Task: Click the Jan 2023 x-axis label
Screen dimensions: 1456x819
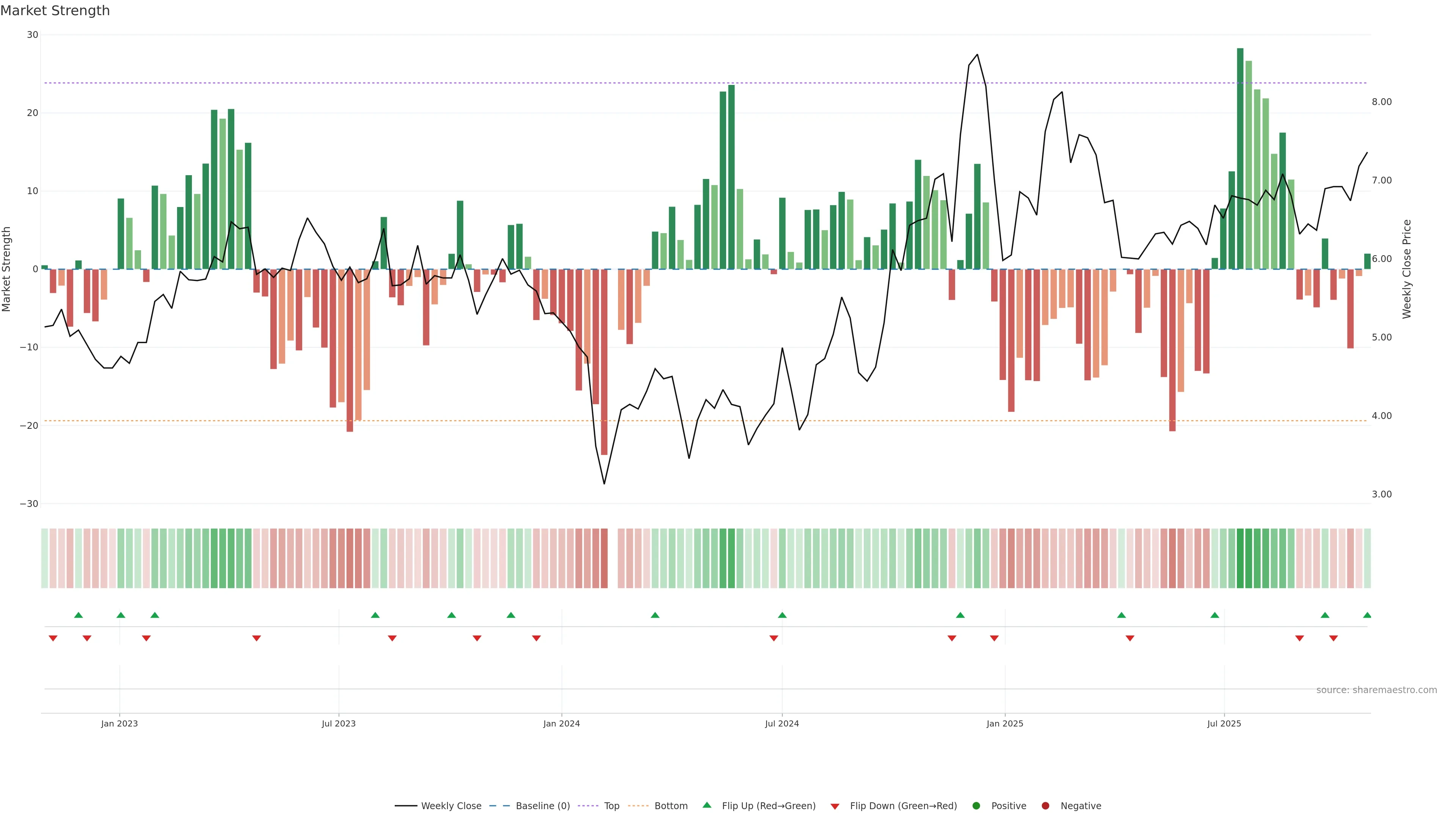Action: click(119, 723)
